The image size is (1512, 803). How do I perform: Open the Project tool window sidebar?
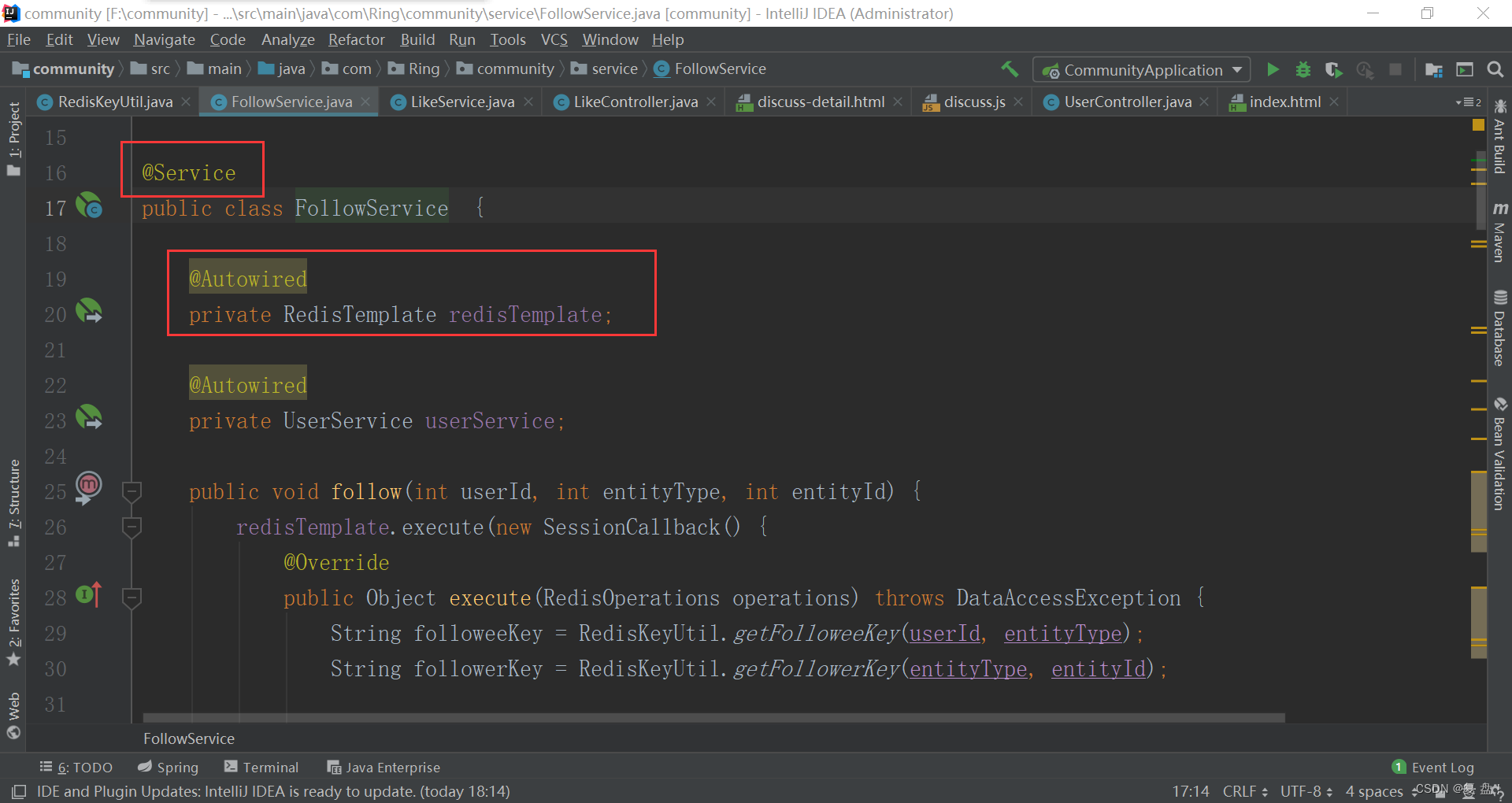pyautogui.click(x=14, y=139)
